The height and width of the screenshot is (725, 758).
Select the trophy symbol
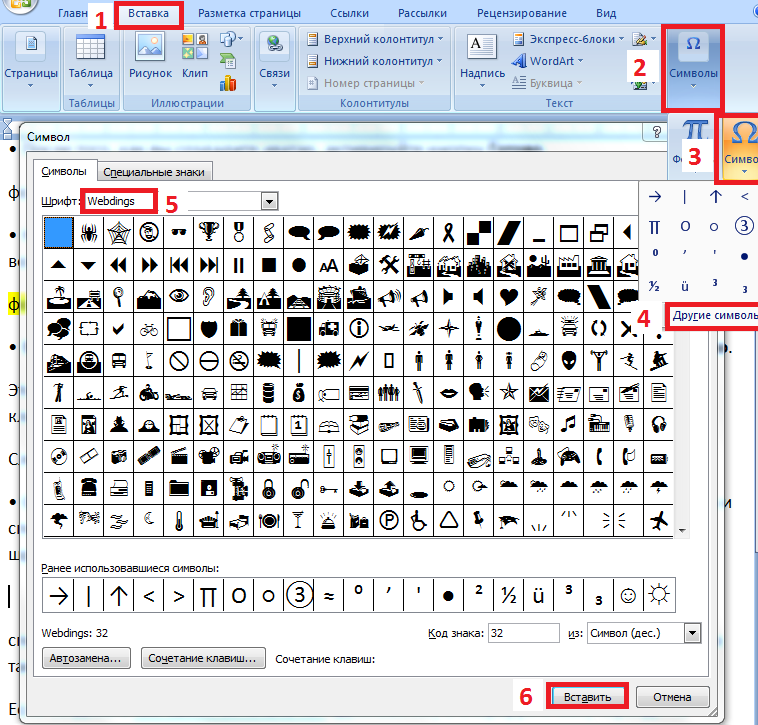[209, 233]
